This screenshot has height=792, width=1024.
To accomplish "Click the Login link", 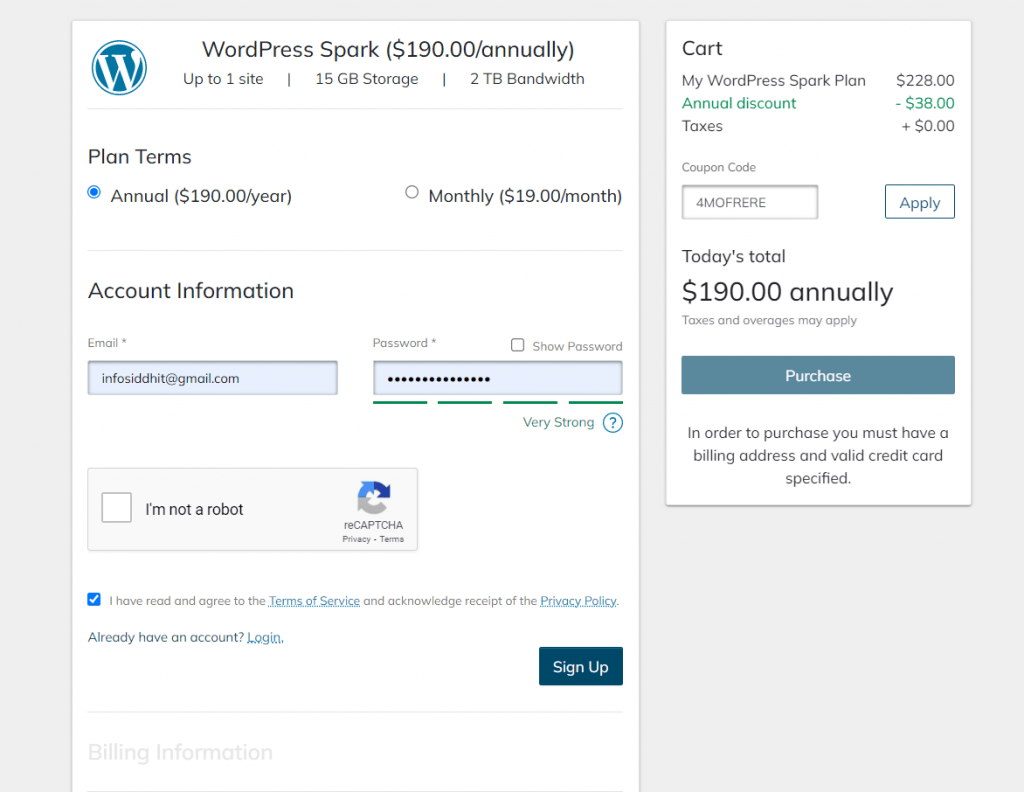I will [x=265, y=637].
